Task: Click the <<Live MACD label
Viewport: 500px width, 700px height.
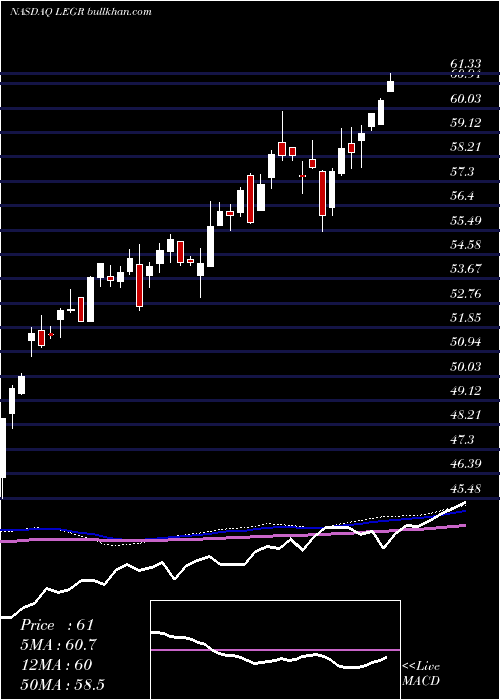Action: tap(421, 673)
